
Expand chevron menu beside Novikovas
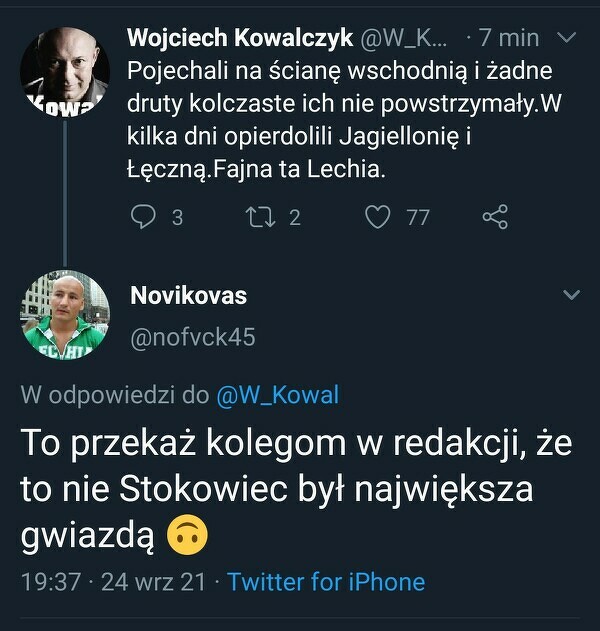pos(571,296)
